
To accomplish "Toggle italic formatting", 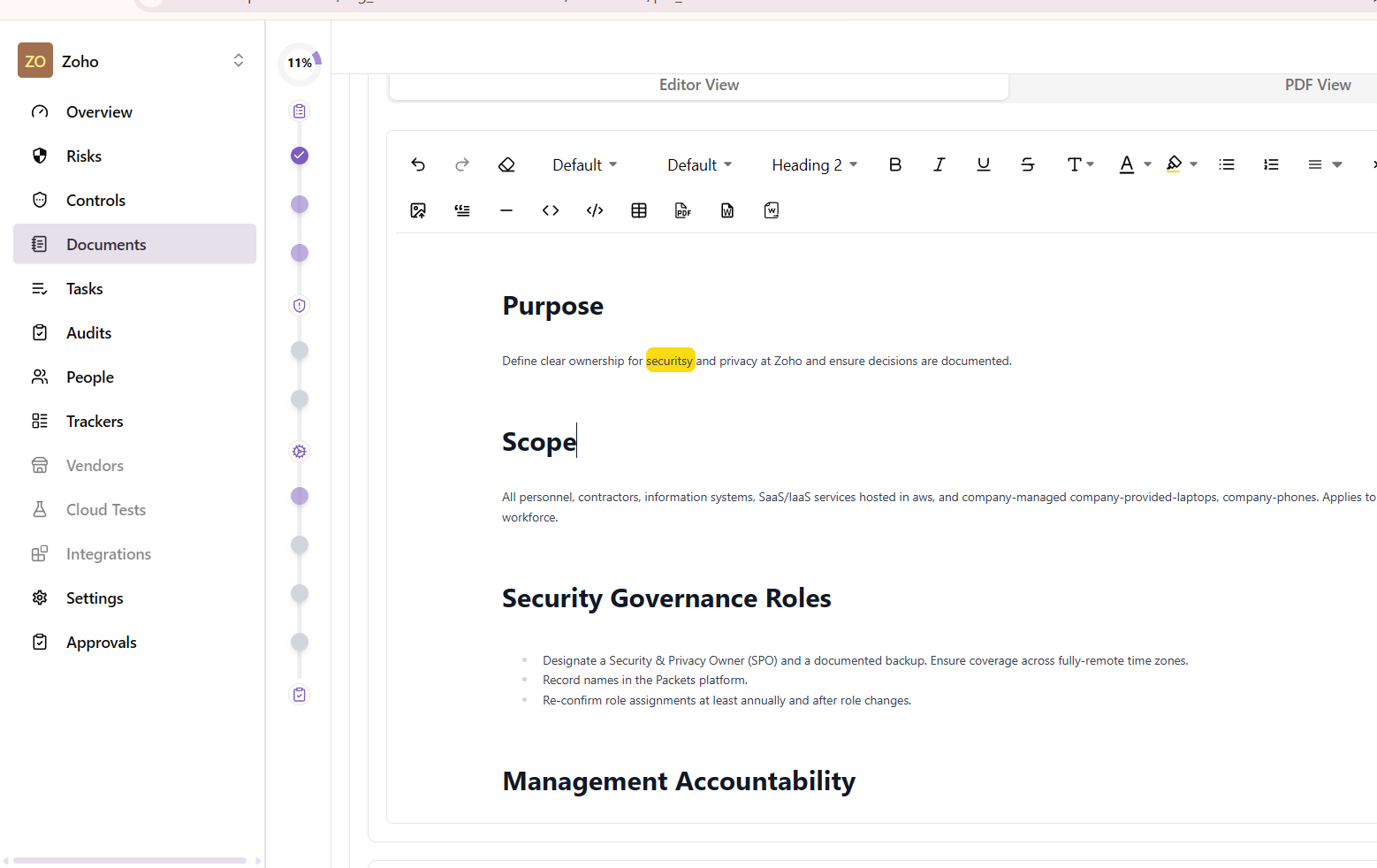I will click(x=939, y=164).
